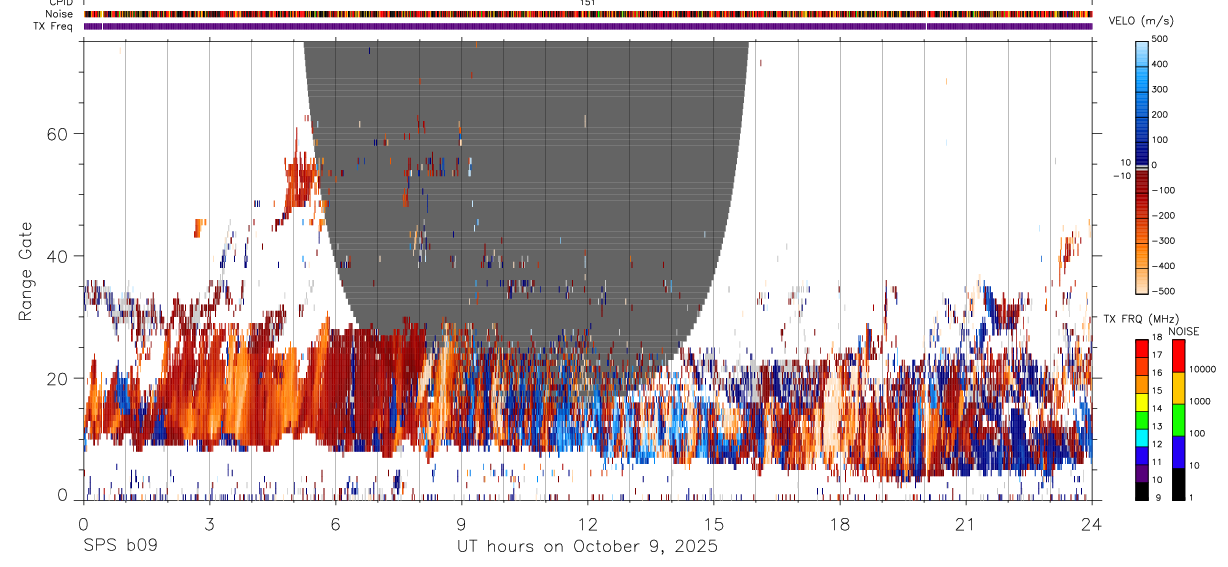Image resolution: width=1228 pixels, height=567 pixels.
Task: Click hour 9 on the UT time axis
Action: (x=461, y=523)
